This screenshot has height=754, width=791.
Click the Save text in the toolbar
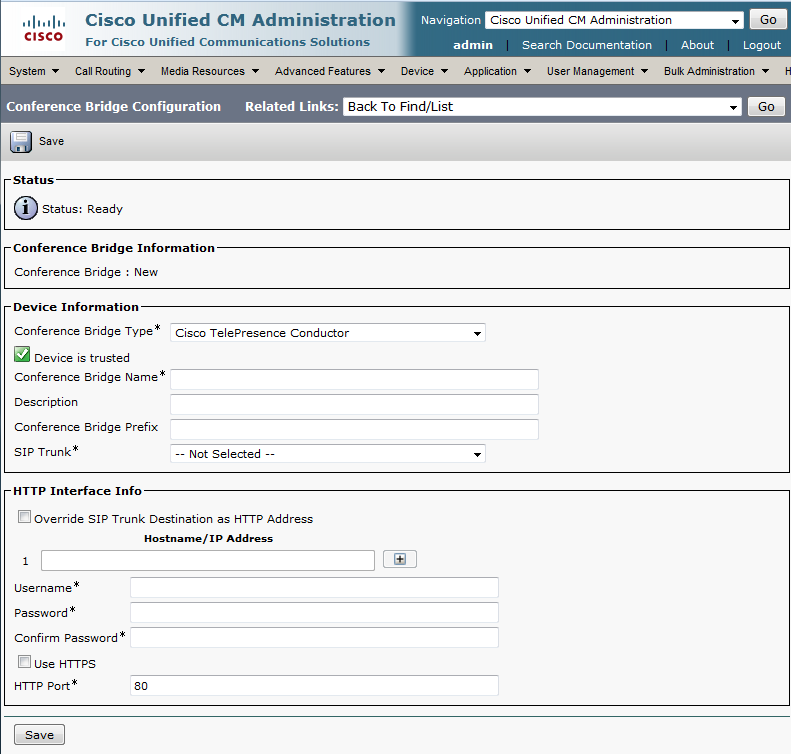[x=51, y=141]
